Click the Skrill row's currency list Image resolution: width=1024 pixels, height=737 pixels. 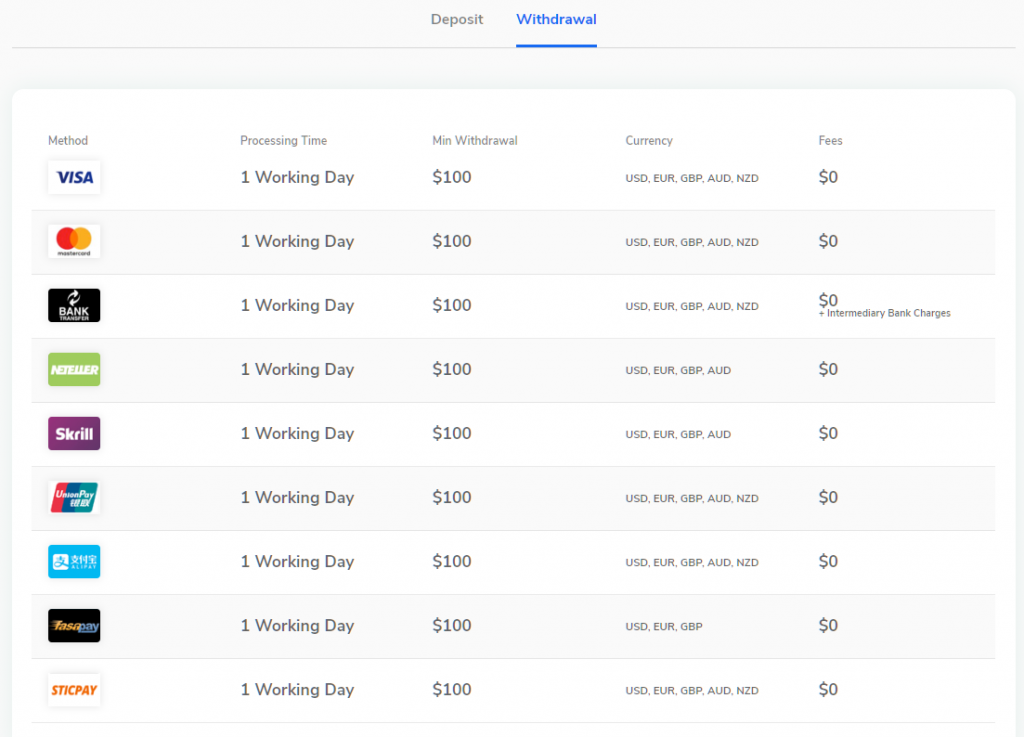pos(678,434)
